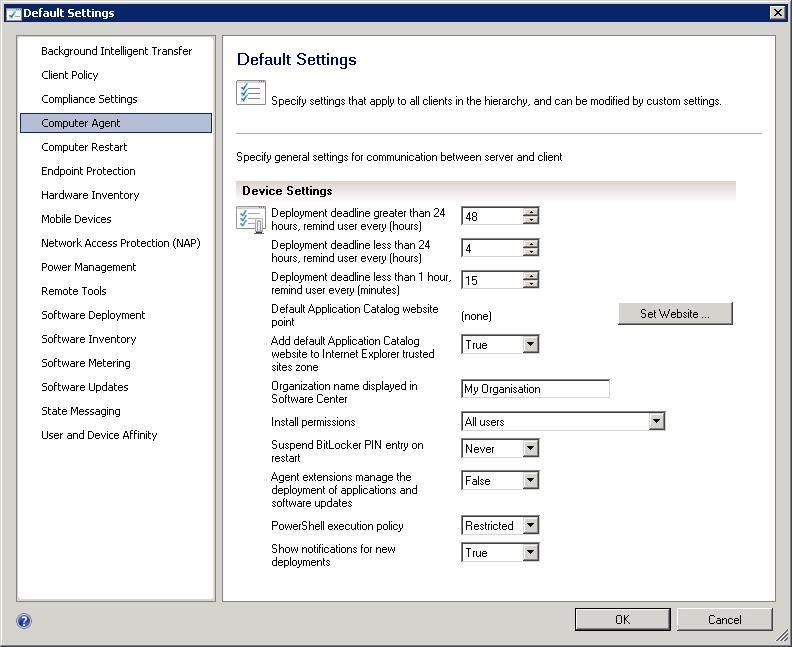Click the Organization name text field

point(535,389)
